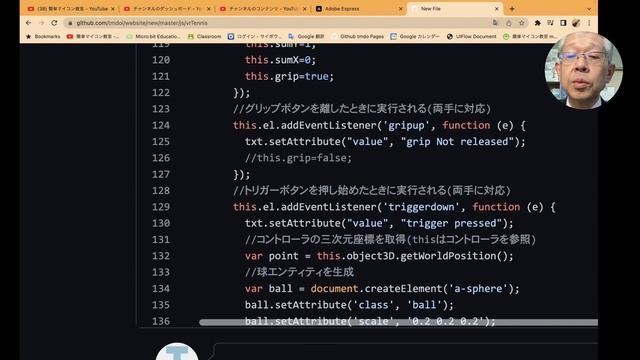Screen dimensions: 640x360
Task: Reload the page with the refresh icon
Action: coord(54,23)
